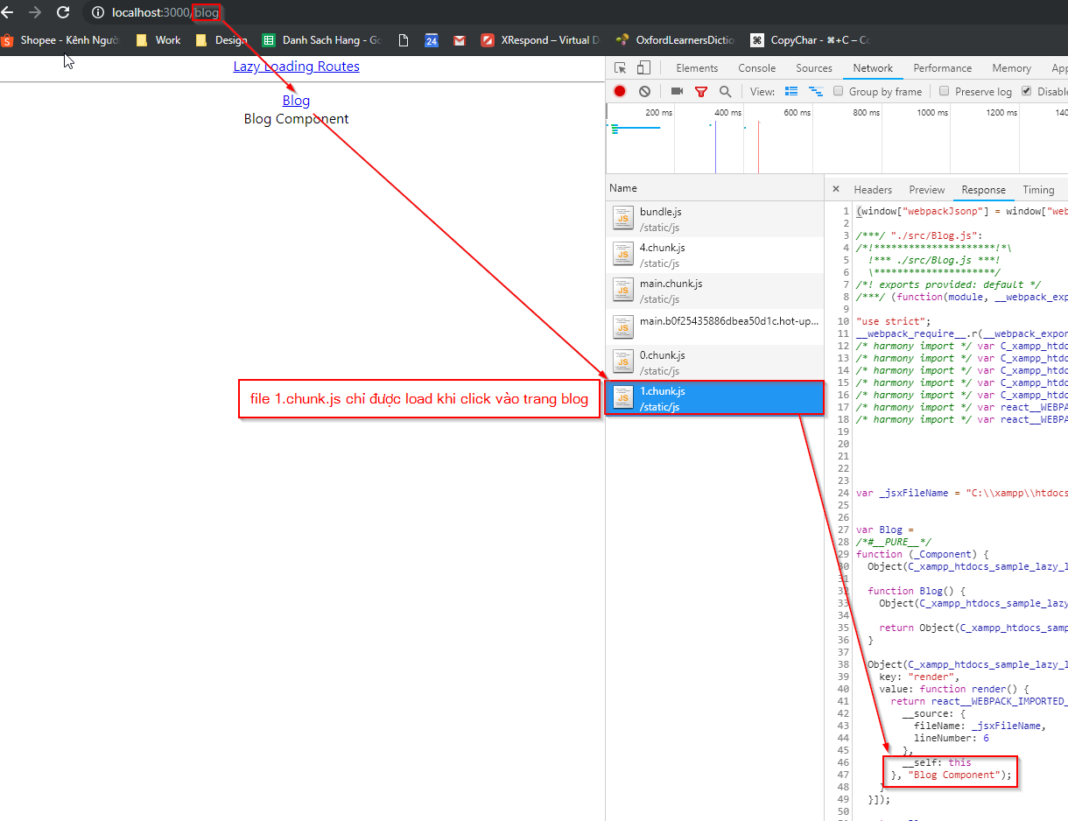Viewport: 1068px width, 821px height.
Task: Uncheck the Disable cache checkbox
Action: (1026, 91)
